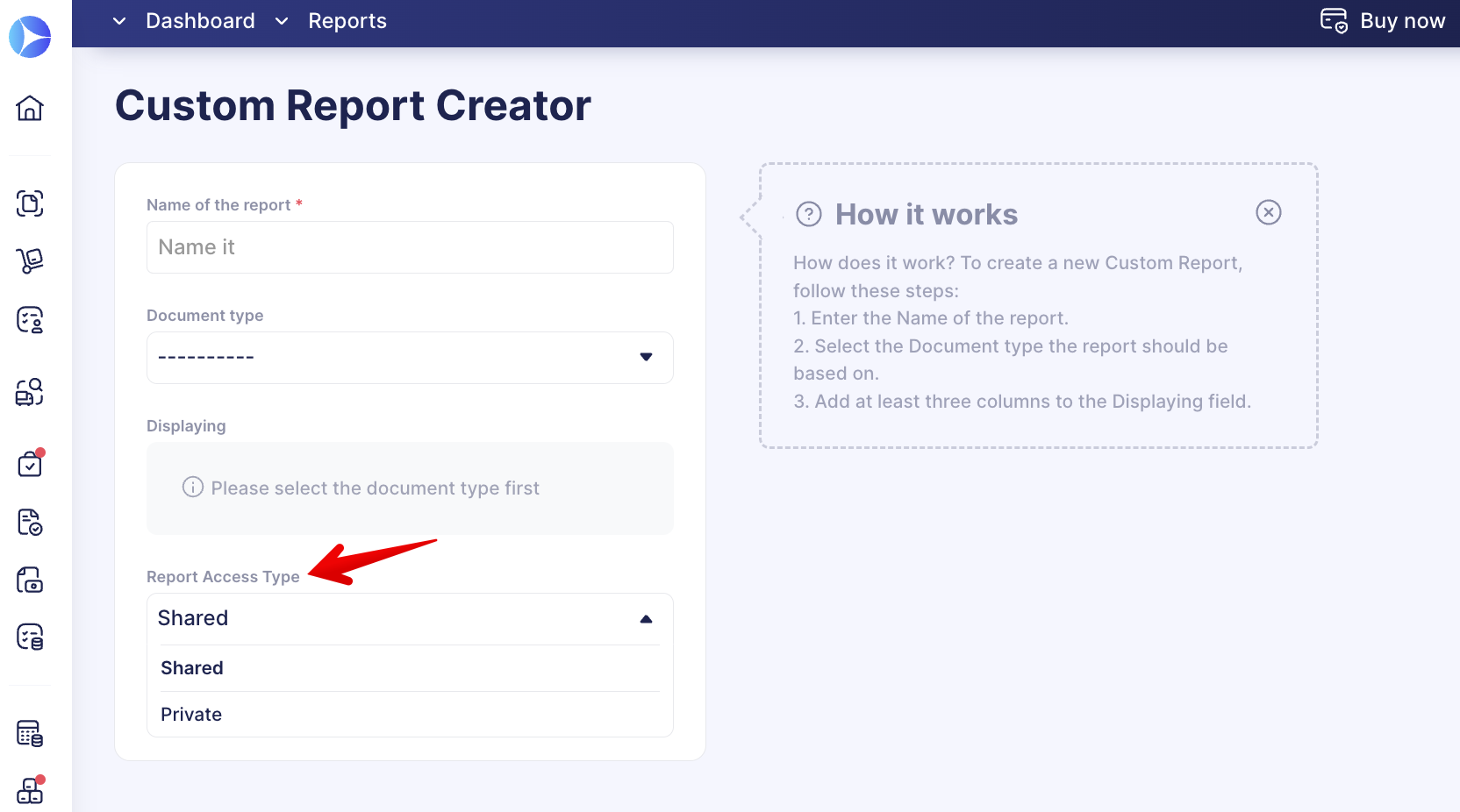Image resolution: width=1460 pixels, height=812 pixels.
Task: Expand the chevron before Reports
Action: click(x=282, y=21)
